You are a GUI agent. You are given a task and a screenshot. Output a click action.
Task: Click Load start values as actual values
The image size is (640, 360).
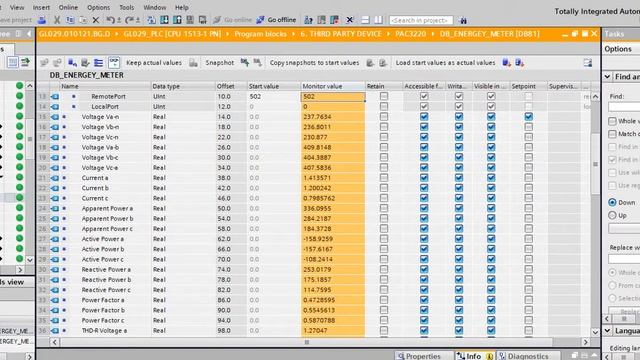pos(445,62)
